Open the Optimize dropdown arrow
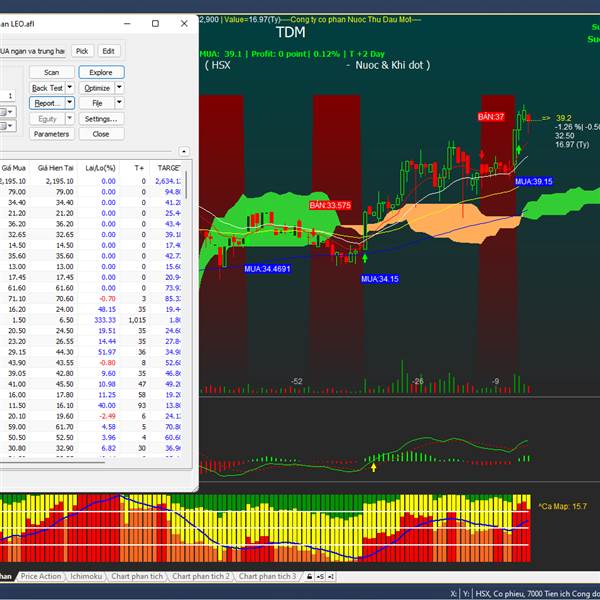Screen dimensions: 600x600 (119, 88)
